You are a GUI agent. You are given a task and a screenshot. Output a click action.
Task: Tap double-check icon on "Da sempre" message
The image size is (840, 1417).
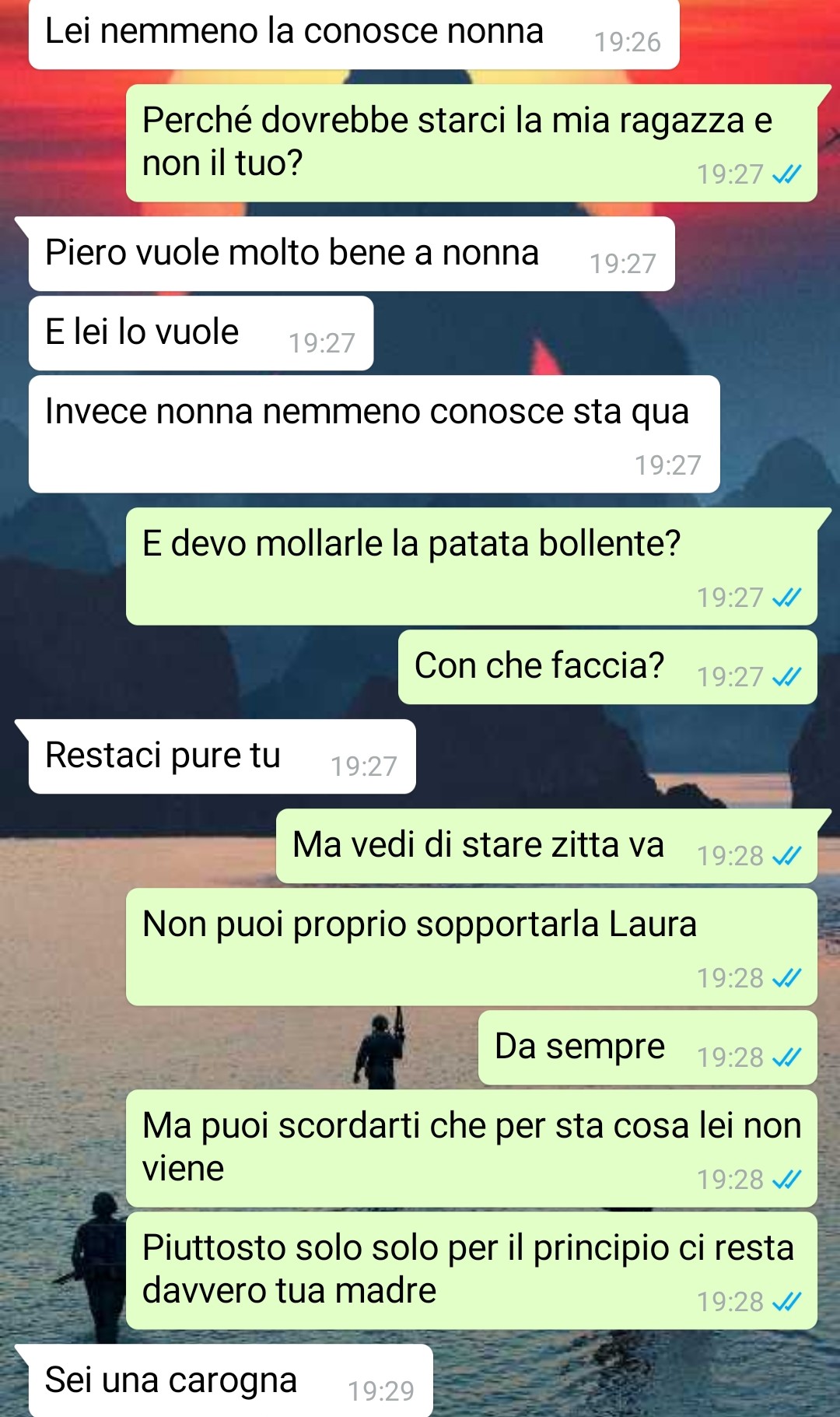point(786,1057)
